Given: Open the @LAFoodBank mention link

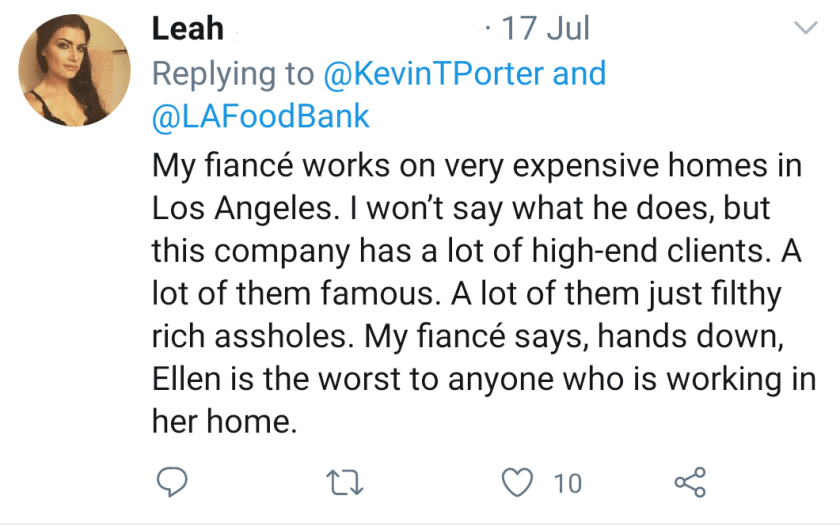Looking at the screenshot, I should pos(261,117).
